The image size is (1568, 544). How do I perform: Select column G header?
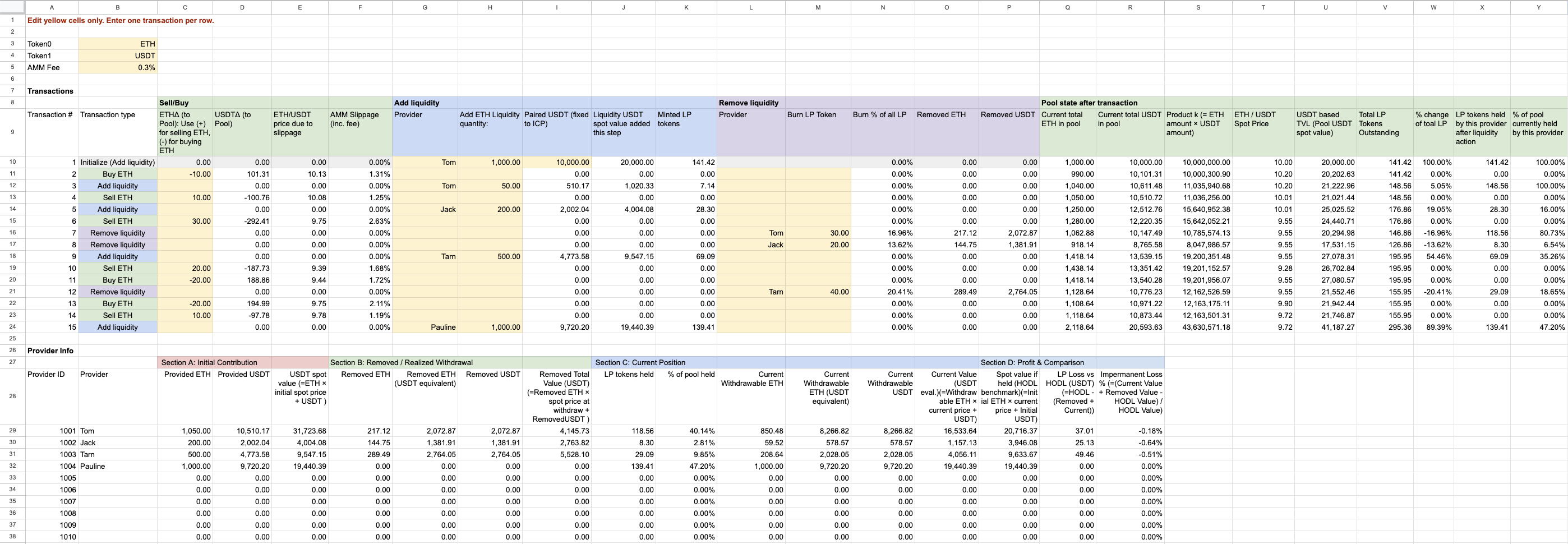click(x=425, y=7)
